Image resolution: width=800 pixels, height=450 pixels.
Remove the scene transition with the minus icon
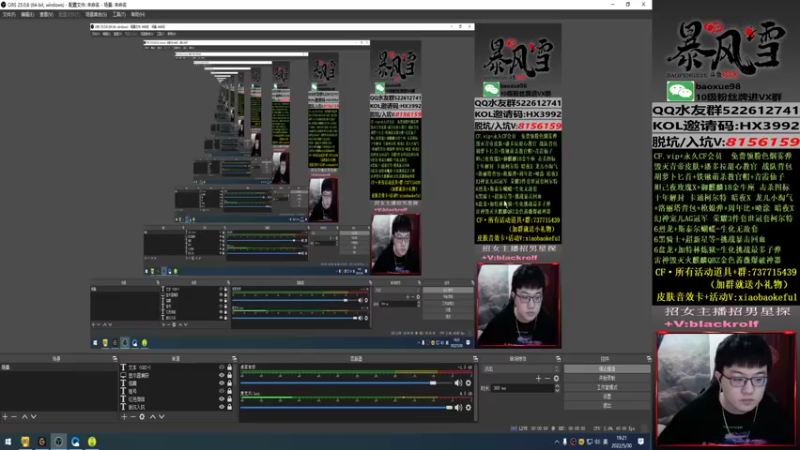coord(547,379)
